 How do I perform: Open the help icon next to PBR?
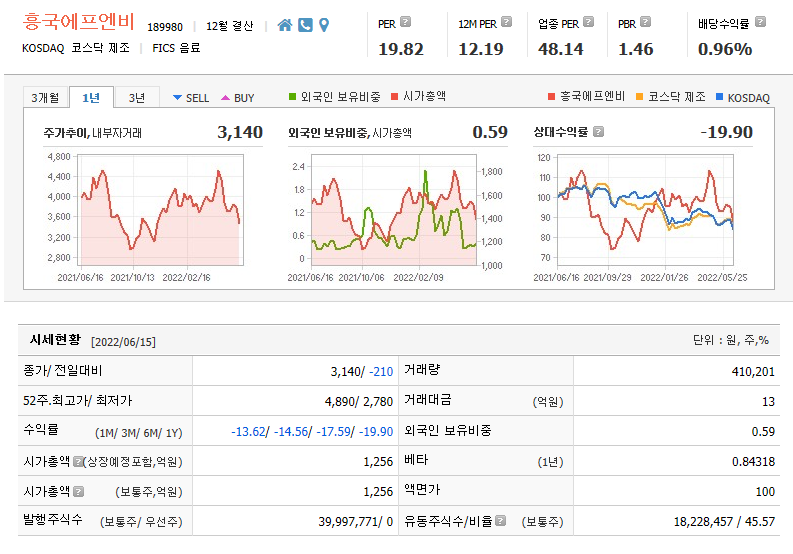pos(645,22)
